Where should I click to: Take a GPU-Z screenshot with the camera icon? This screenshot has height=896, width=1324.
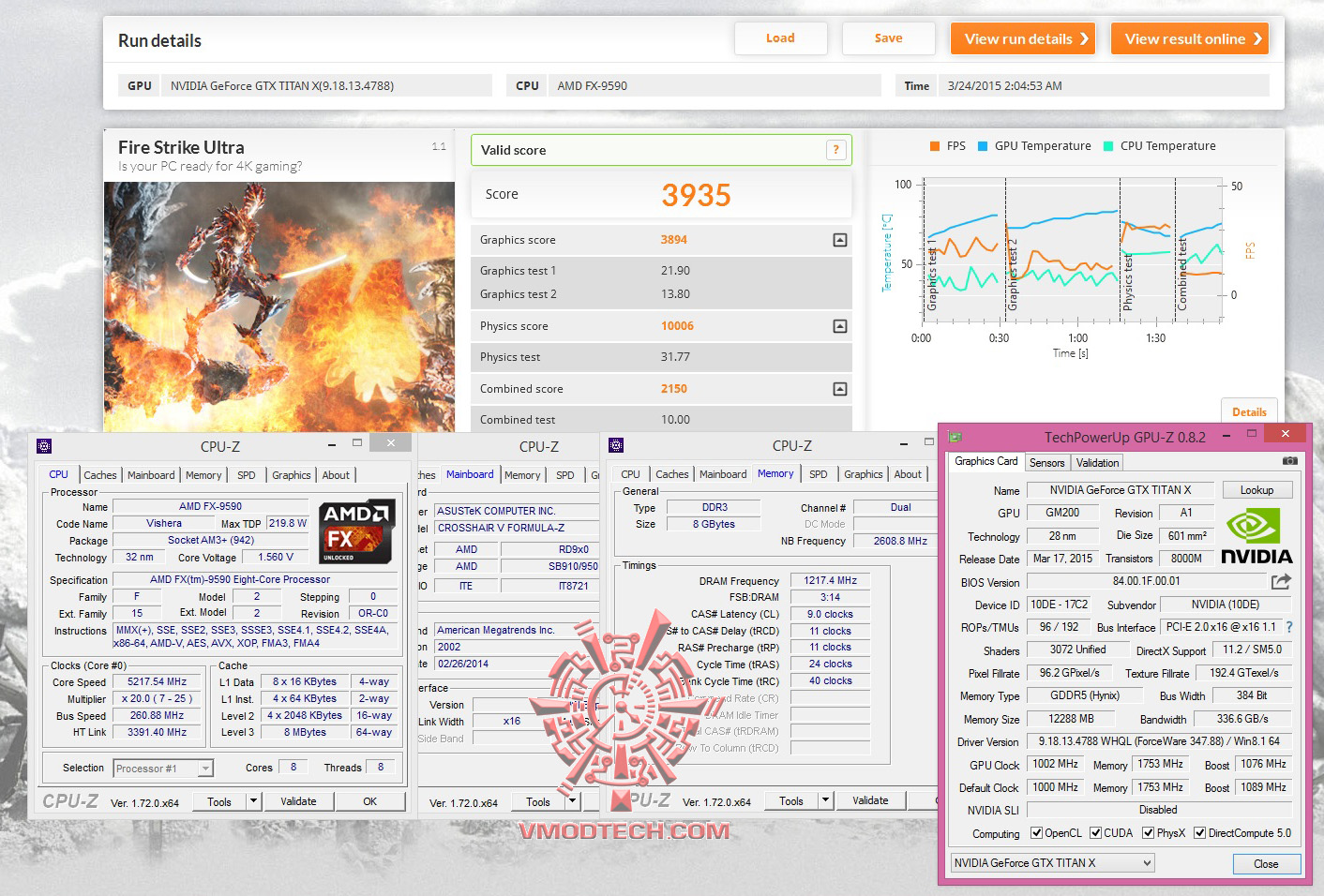pyautogui.click(x=1290, y=461)
